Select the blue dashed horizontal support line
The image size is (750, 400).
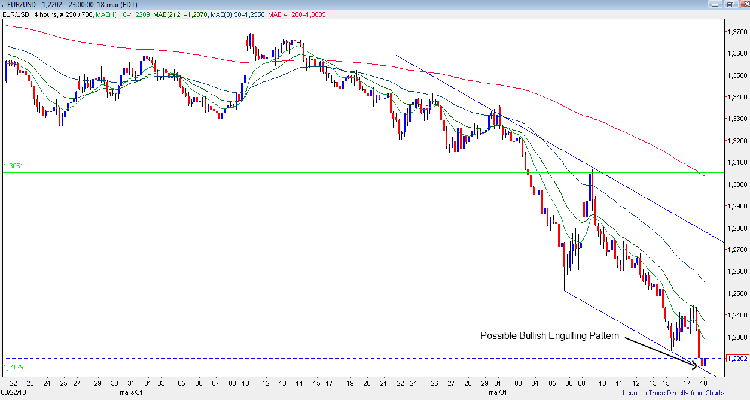(300, 358)
